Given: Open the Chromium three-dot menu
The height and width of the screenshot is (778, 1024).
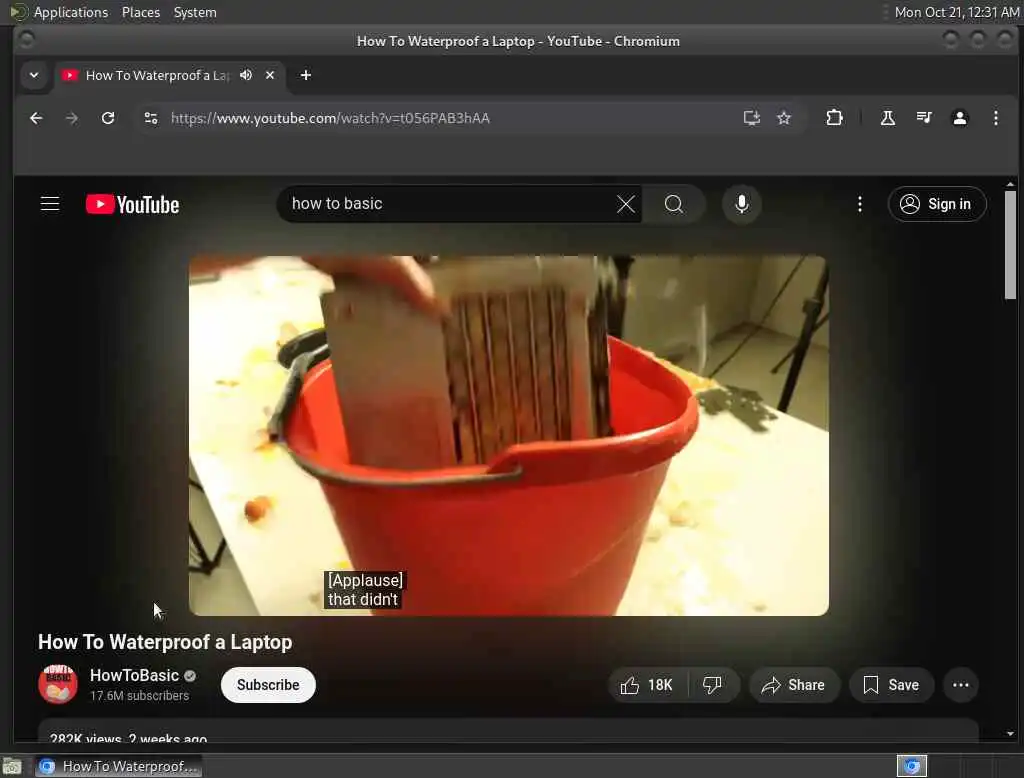Looking at the screenshot, I should point(995,118).
